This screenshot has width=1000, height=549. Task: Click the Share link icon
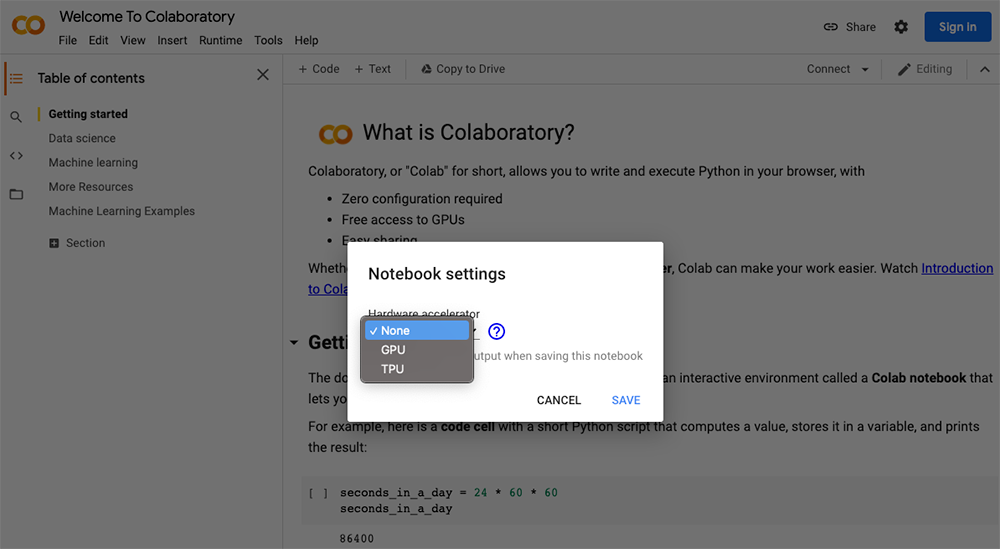[830, 27]
